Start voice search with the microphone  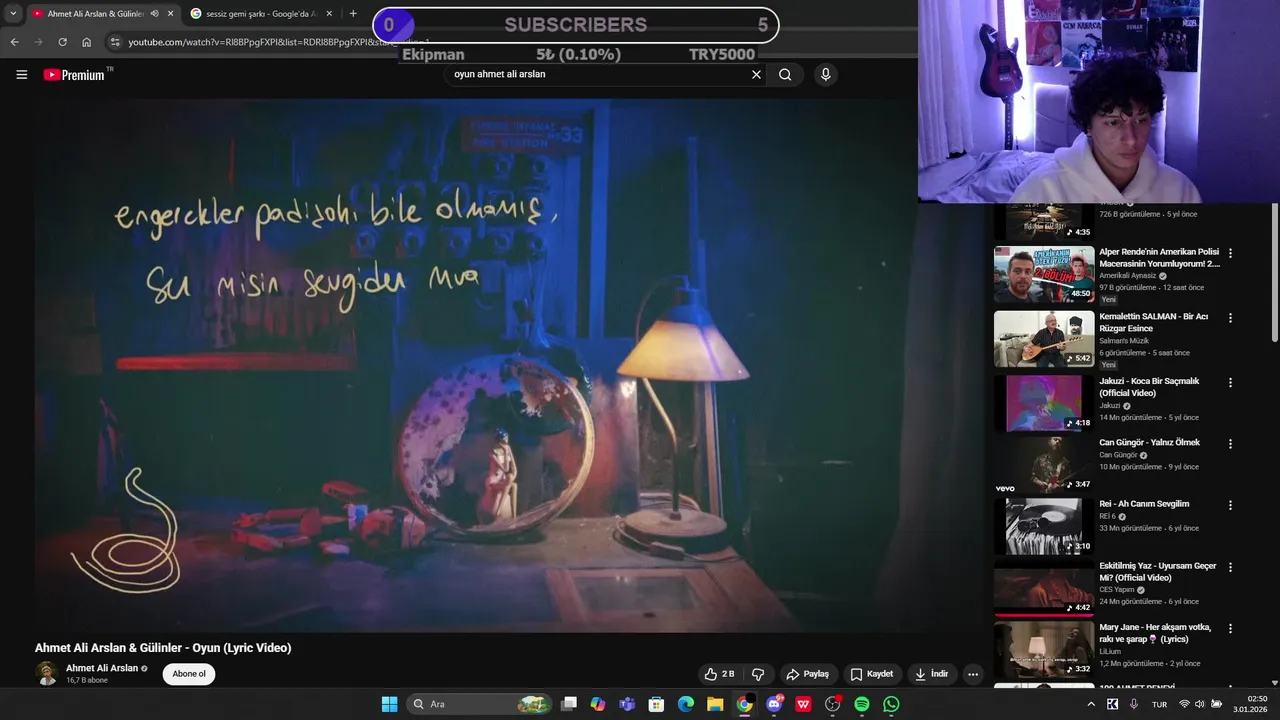click(x=825, y=74)
